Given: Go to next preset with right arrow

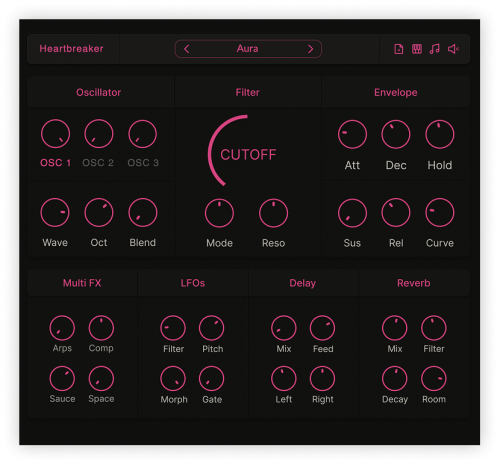Looking at the screenshot, I should pyautogui.click(x=310, y=49).
